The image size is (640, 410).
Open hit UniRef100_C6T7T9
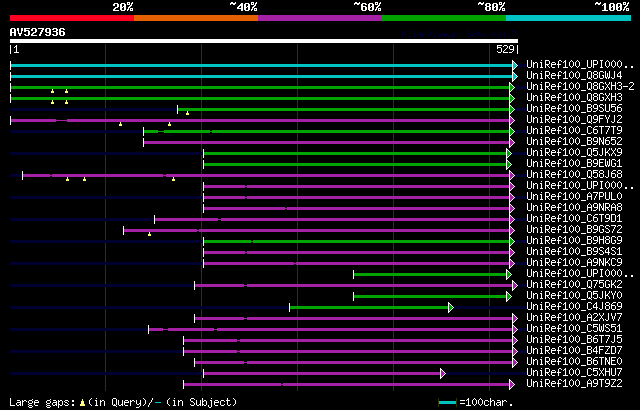pyautogui.click(x=574, y=131)
